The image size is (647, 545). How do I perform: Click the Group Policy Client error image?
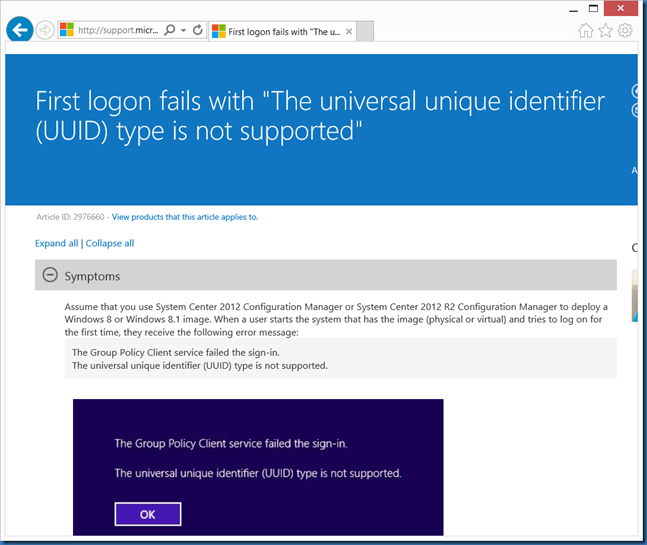click(258, 467)
